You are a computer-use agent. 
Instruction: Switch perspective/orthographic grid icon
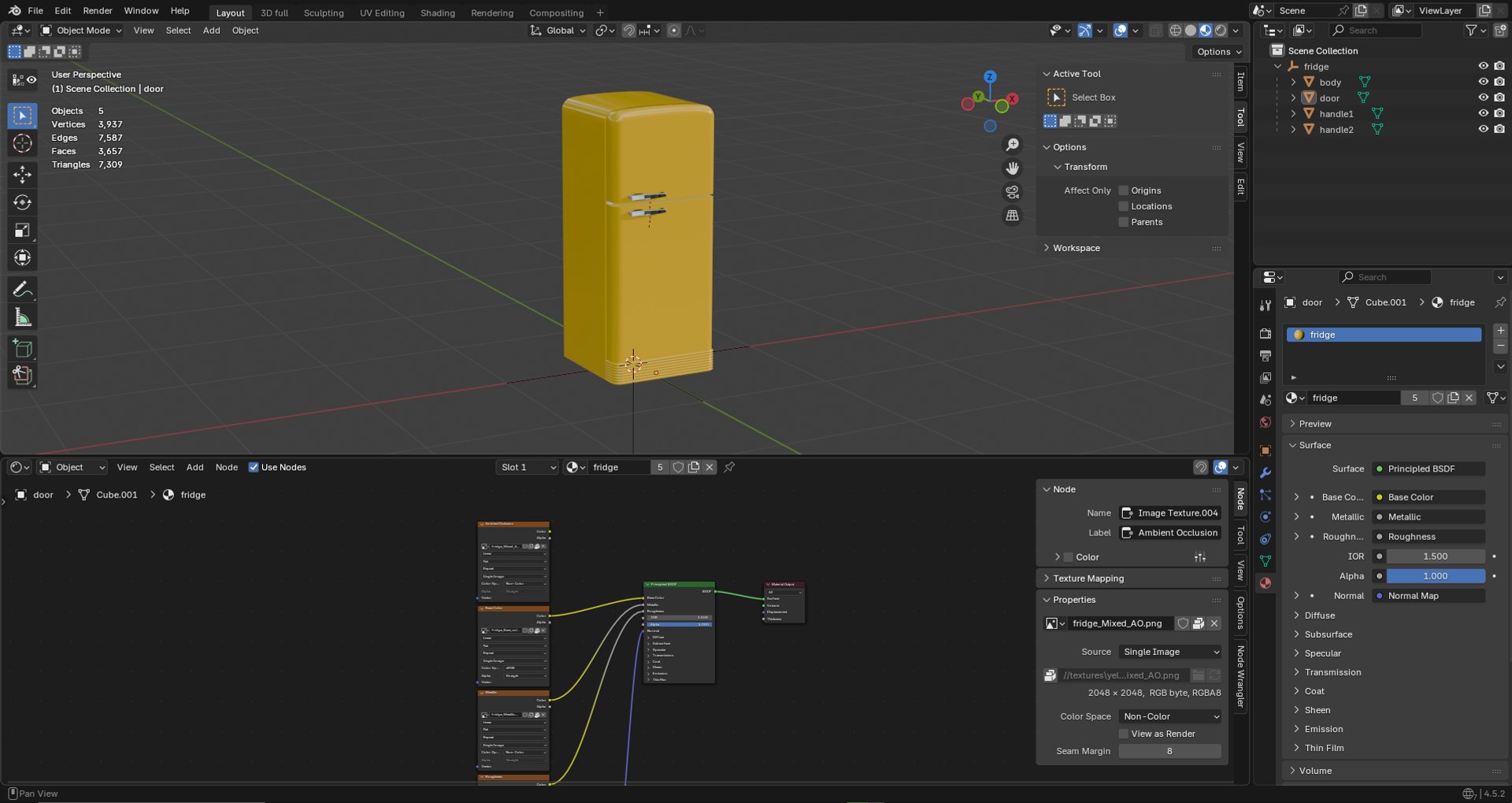tap(1013, 216)
